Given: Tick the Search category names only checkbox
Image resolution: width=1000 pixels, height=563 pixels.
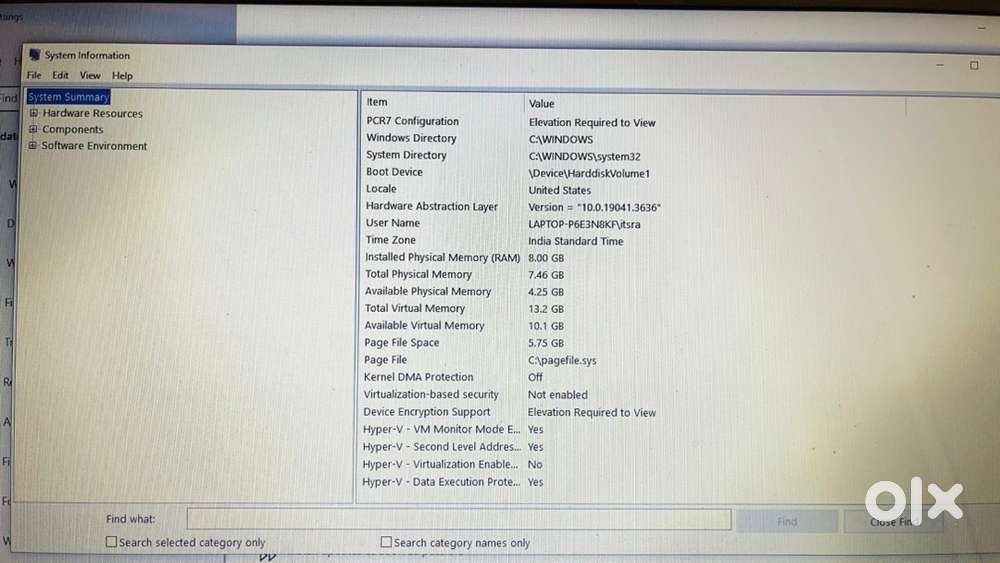Looking at the screenshot, I should [386, 542].
